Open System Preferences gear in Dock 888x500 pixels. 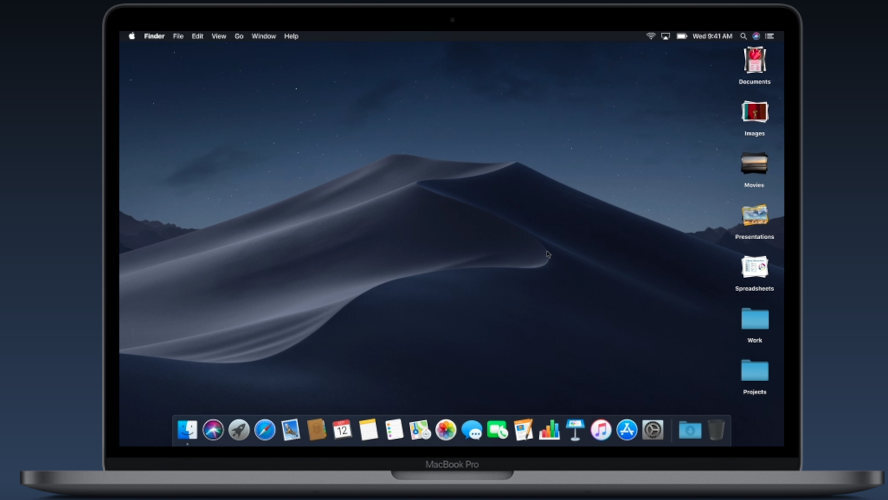click(x=652, y=430)
